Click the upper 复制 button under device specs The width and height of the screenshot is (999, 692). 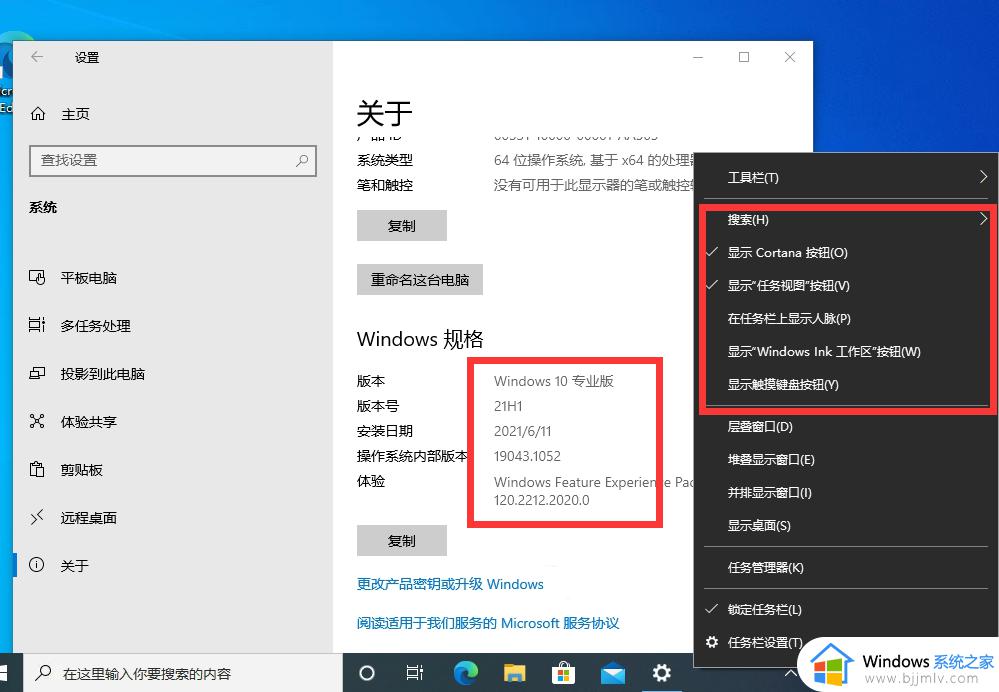coord(401,226)
